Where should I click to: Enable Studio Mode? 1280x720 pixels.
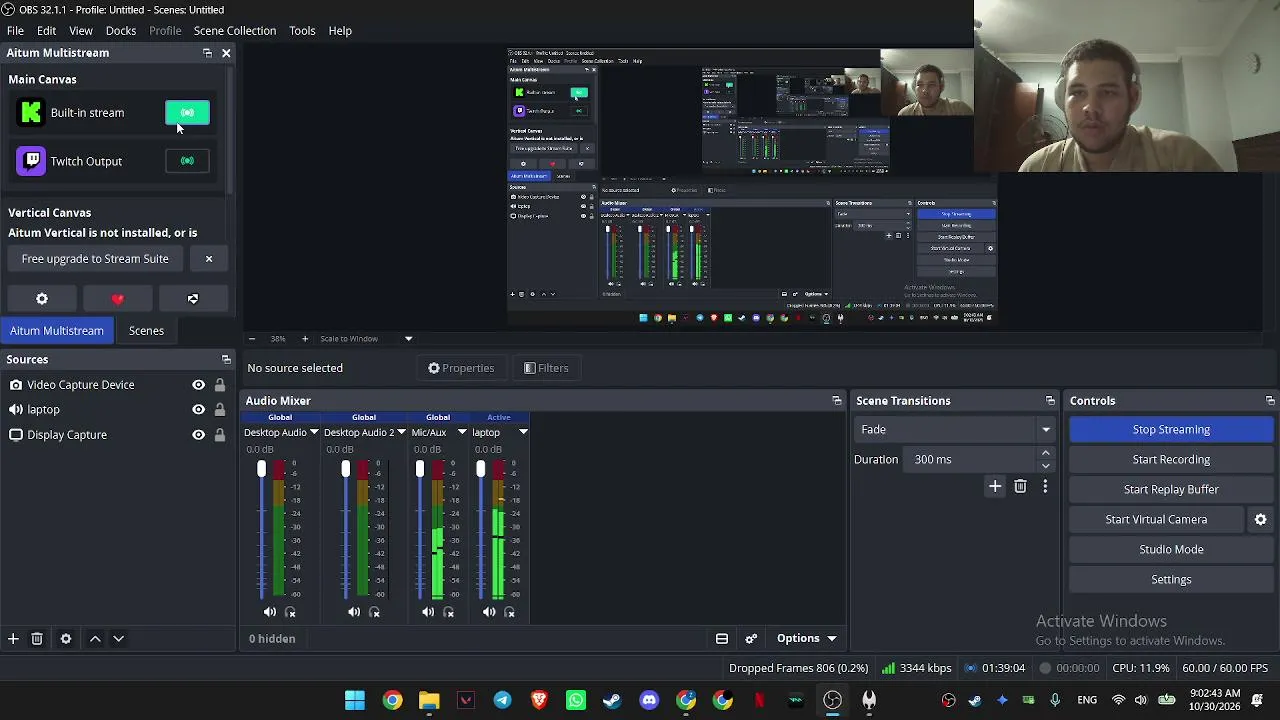pos(1171,550)
